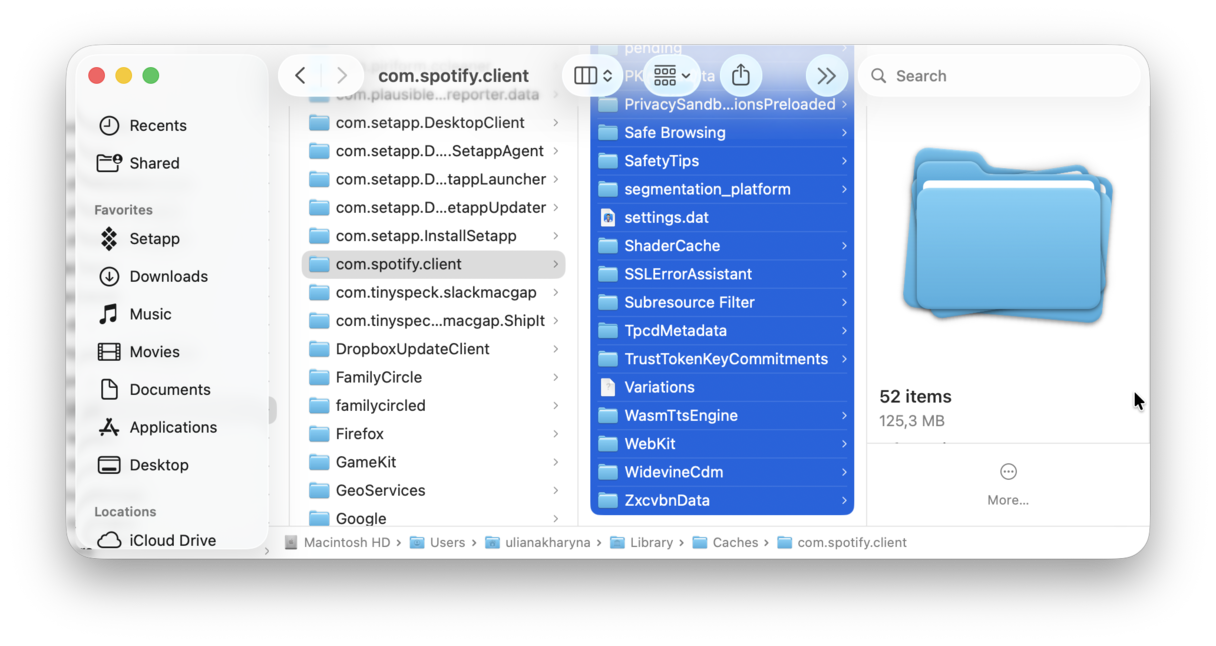This screenshot has height=646, width=1216.
Task: Click the stacked folders preview thumbnail
Action: pyautogui.click(x=1006, y=235)
